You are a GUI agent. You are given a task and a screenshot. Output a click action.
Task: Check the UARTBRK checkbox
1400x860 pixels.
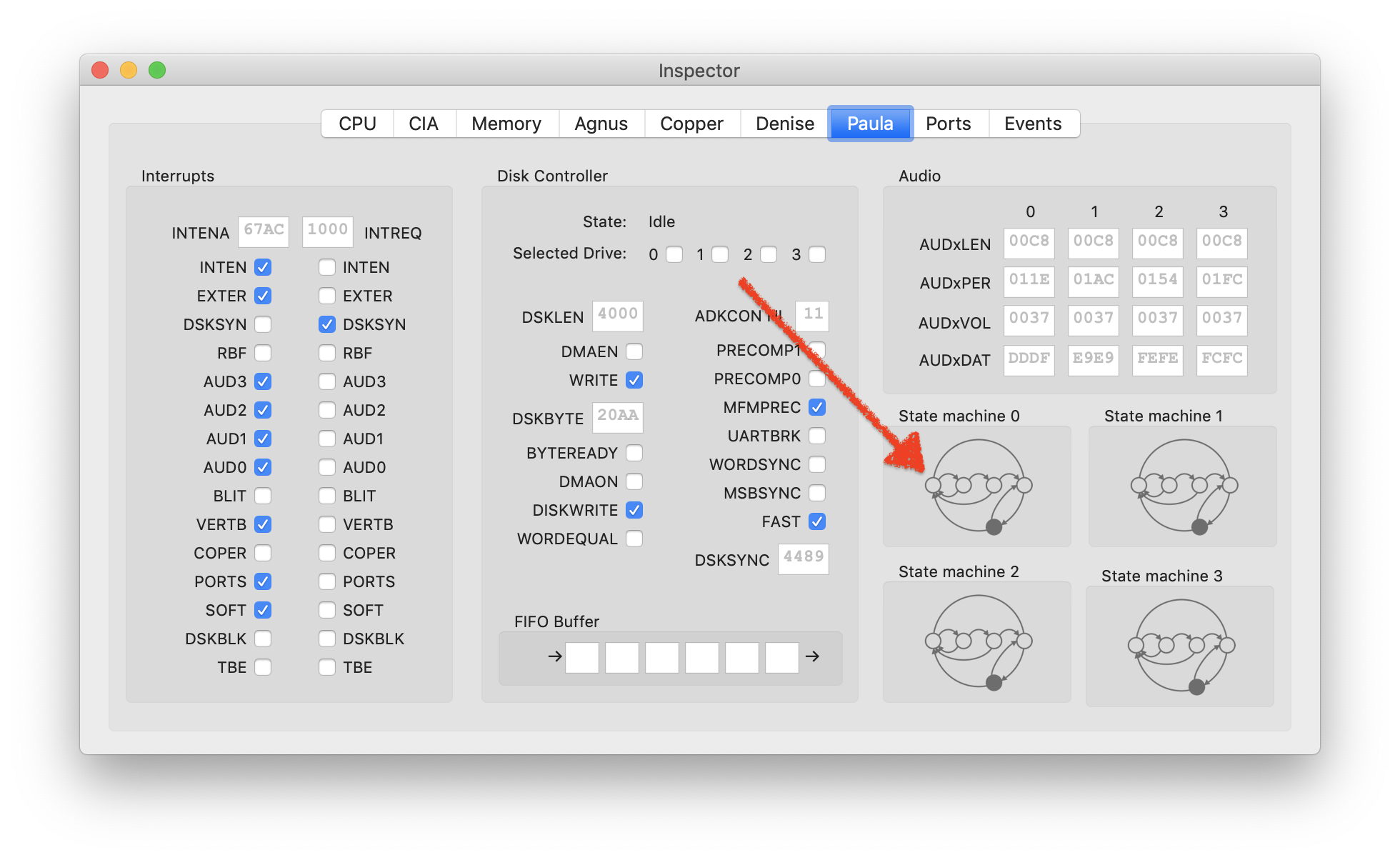click(x=817, y=436)
